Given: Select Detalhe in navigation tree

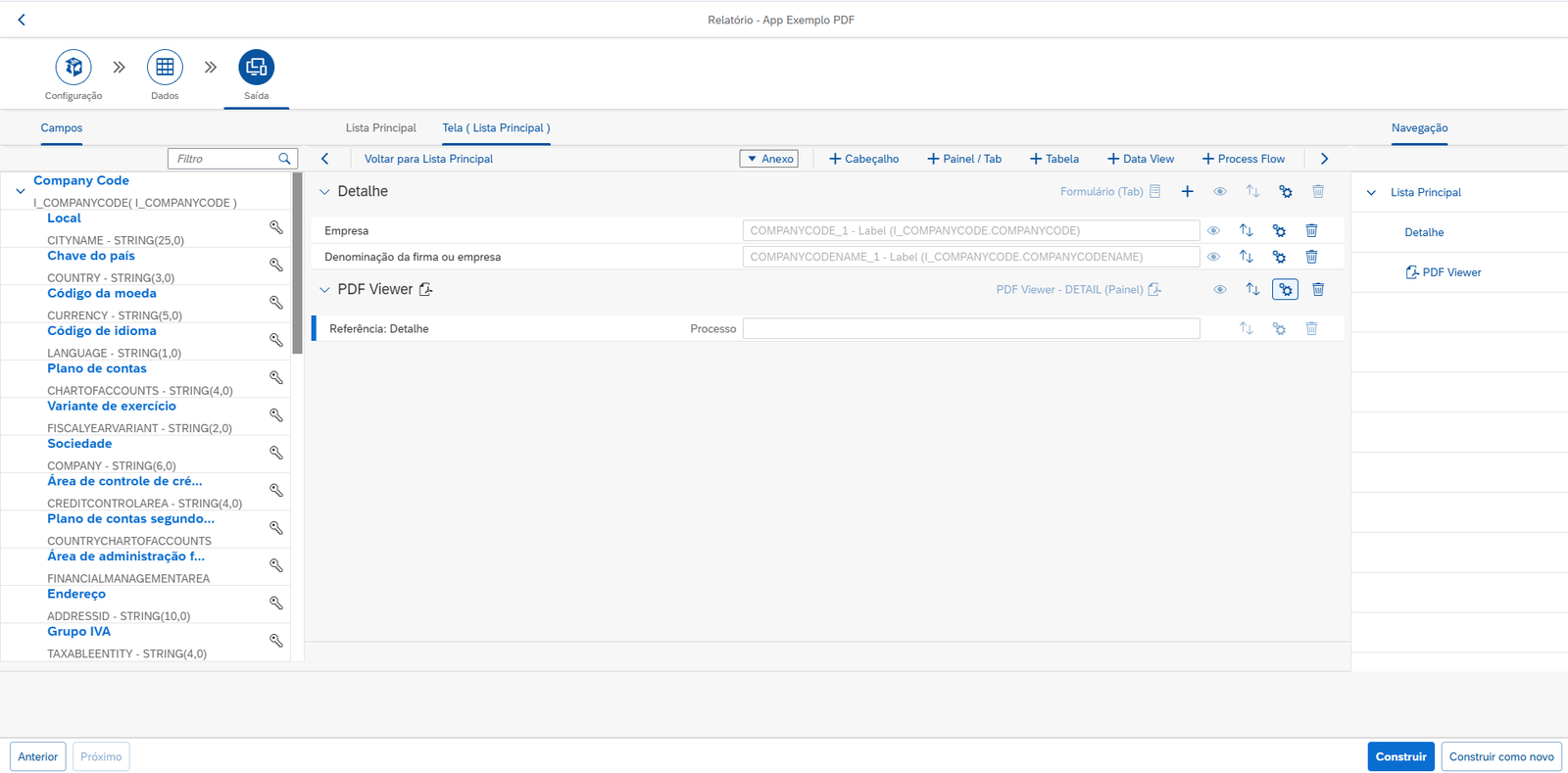Looking at the screenshot, I should pos(1424,233).
